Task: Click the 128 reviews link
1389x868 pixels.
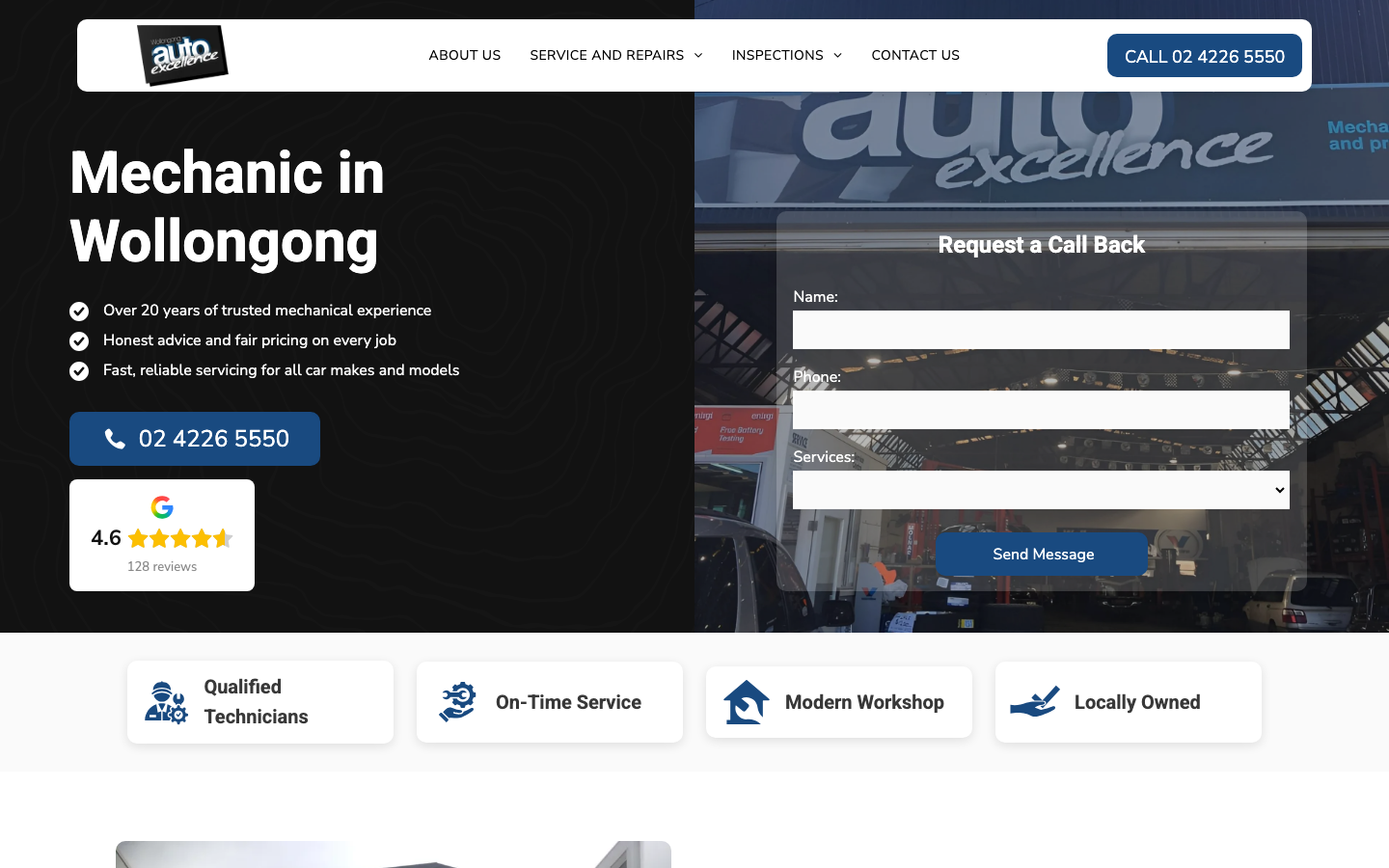Action: (x=162, y=566)
